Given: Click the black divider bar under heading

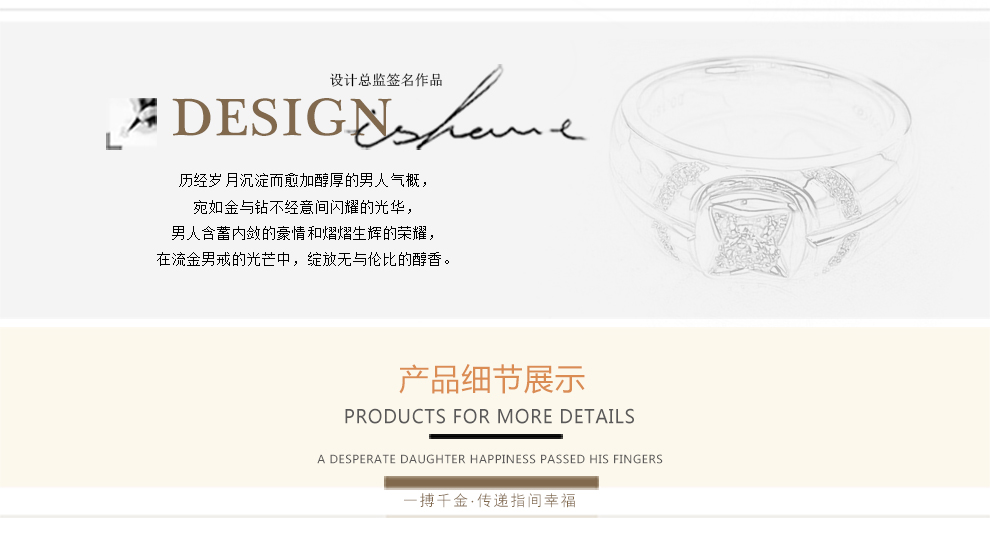Looking at the screenshot, I should coord(496,436).
